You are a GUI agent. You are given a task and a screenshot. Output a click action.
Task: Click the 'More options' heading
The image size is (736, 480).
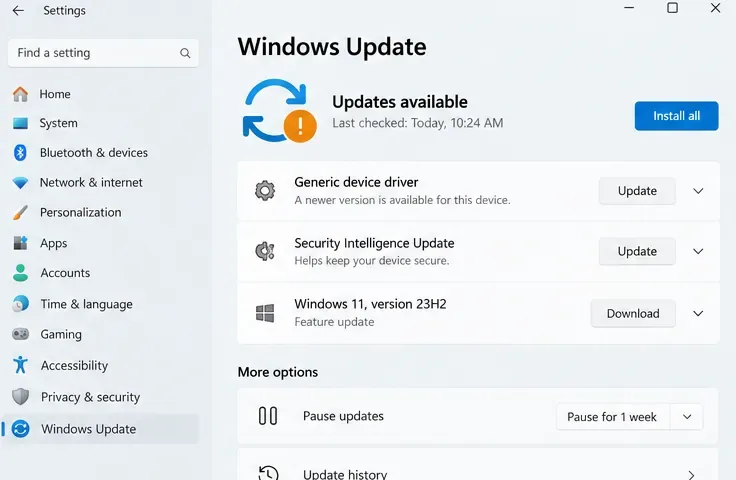pyautogui.click(x=278, y=372)
